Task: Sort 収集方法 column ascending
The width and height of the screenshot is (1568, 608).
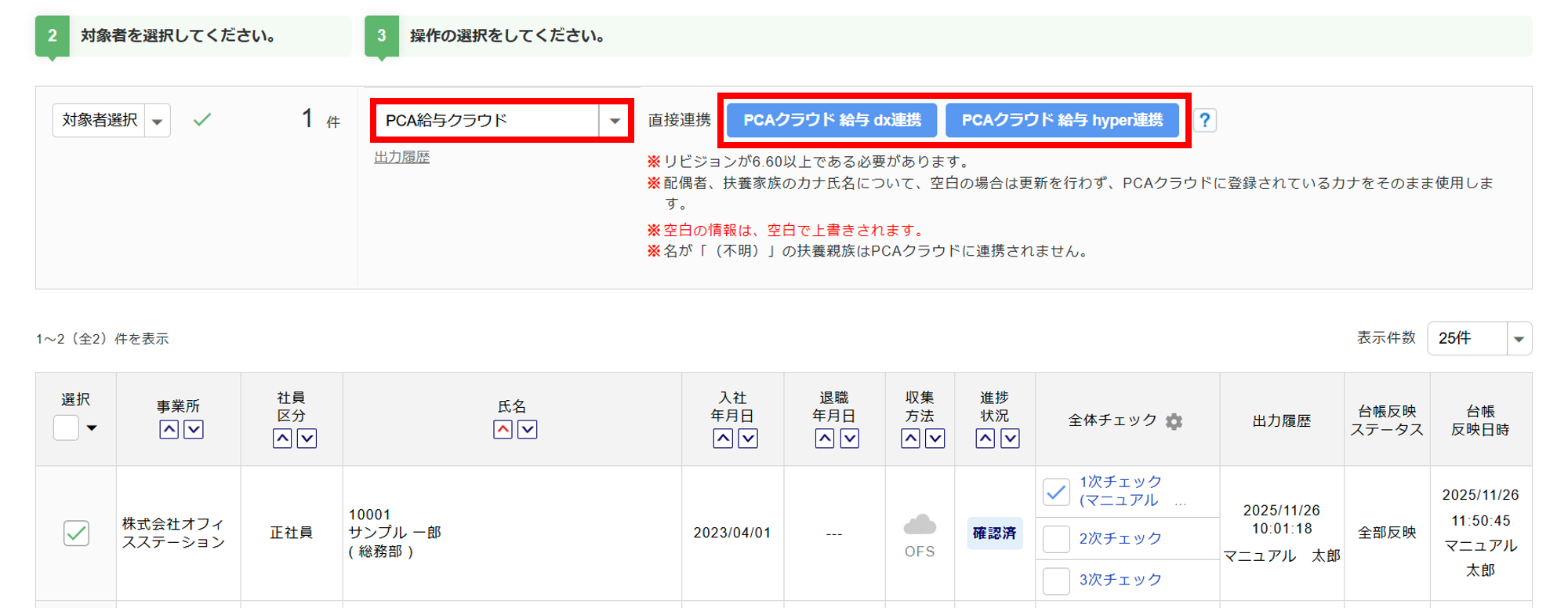Action: tap(910, 439)
